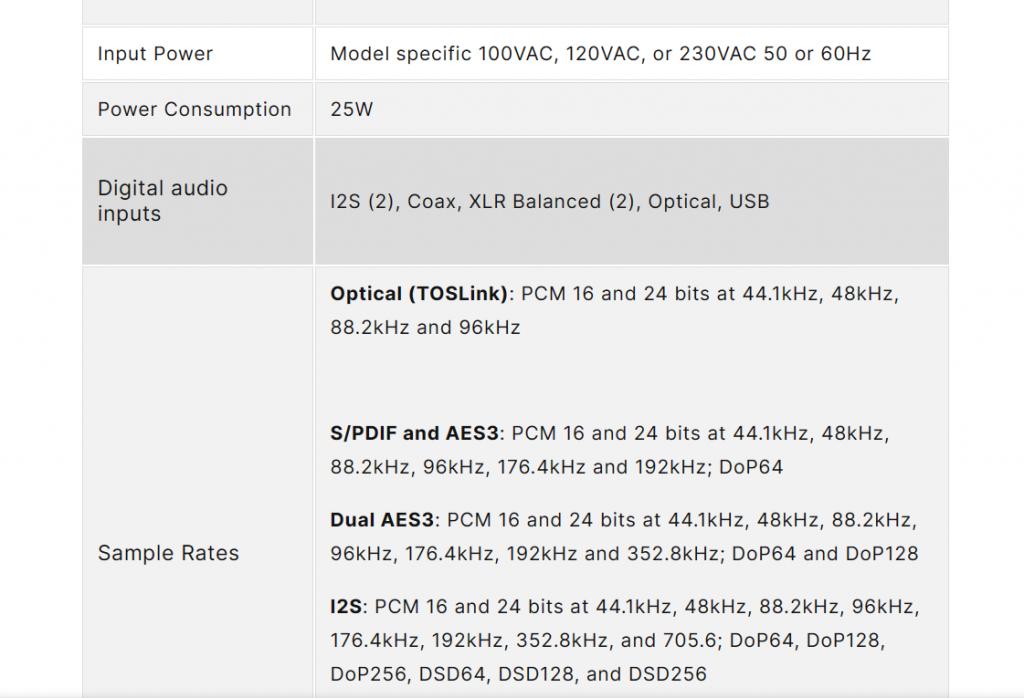The width and height of the screenshot is (1024, 699).
Task: Click the bold S/PDIF and AES3 heading
Action: coord(414,434)
